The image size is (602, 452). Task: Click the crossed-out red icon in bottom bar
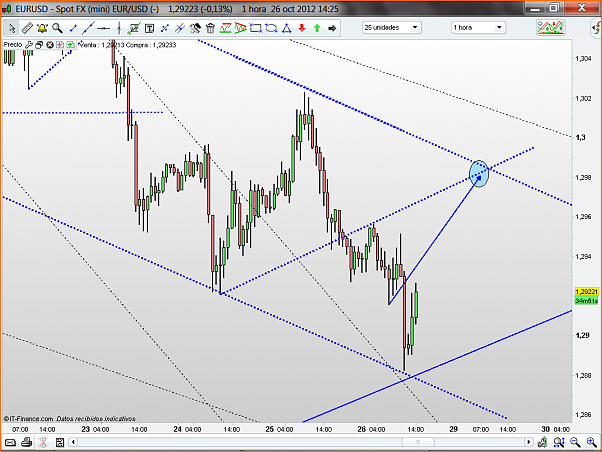(43, 442)
